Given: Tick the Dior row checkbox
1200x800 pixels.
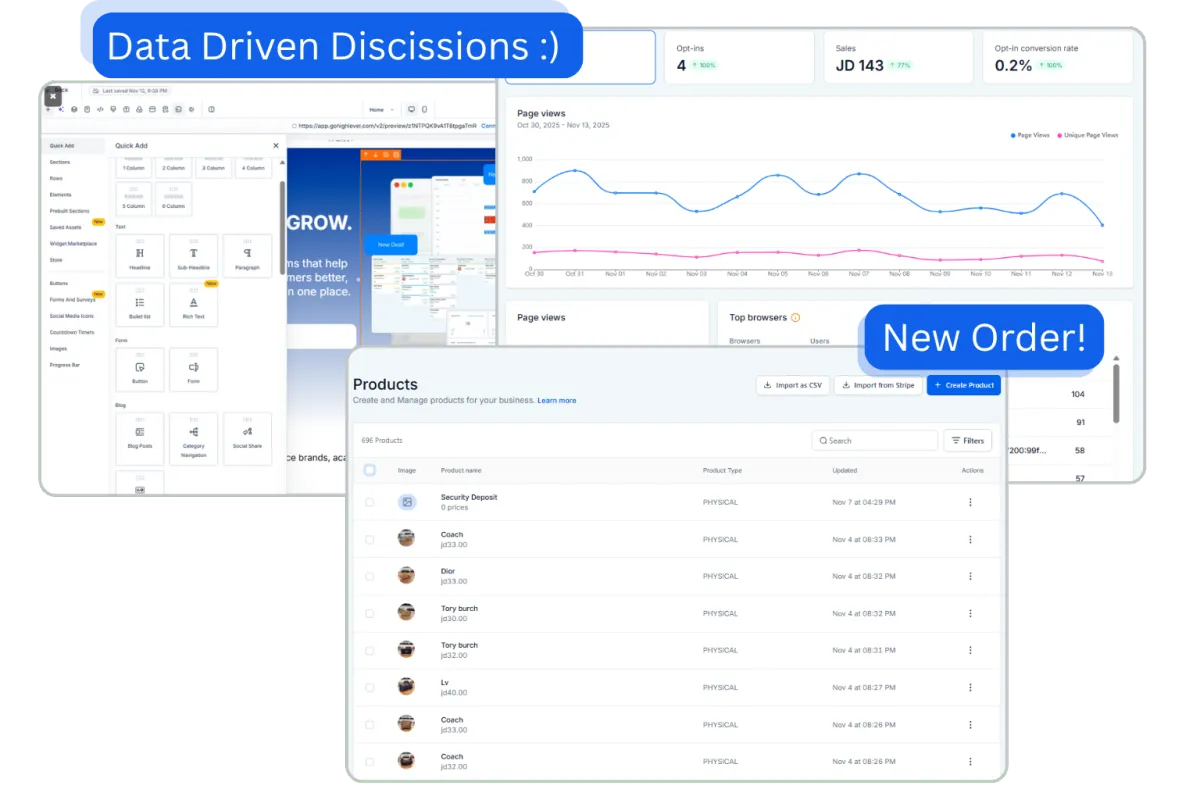Looking at the screenshot, I should coord(370,576).
